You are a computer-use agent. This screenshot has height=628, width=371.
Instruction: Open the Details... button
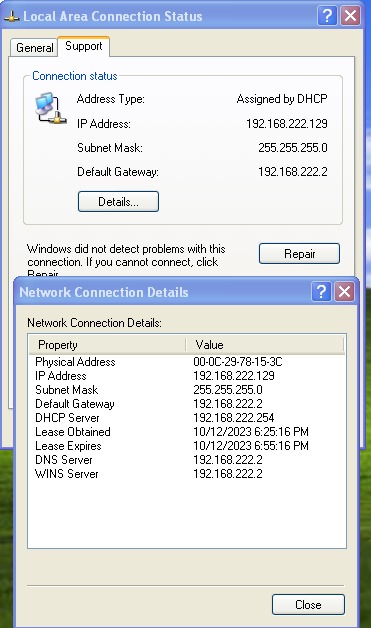(x=118, y=201)
